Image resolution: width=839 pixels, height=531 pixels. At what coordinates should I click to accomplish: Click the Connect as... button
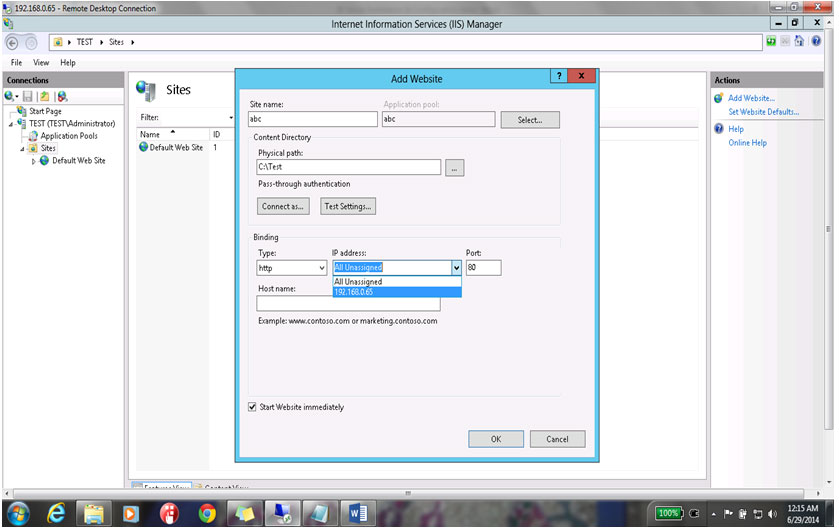[283, 207]
